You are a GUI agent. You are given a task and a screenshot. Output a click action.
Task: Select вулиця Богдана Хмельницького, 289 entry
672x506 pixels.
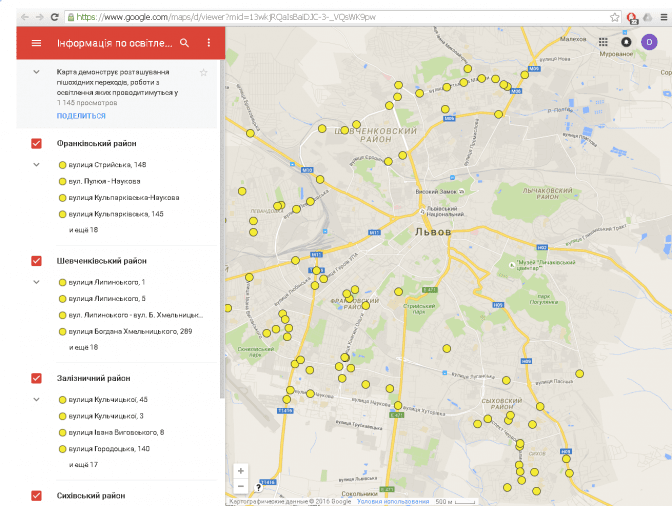click(129, 331)
